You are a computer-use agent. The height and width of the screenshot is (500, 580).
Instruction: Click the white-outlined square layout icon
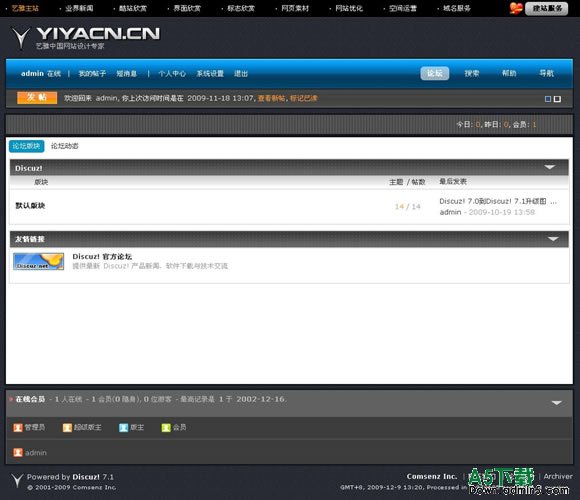[557, 99]
